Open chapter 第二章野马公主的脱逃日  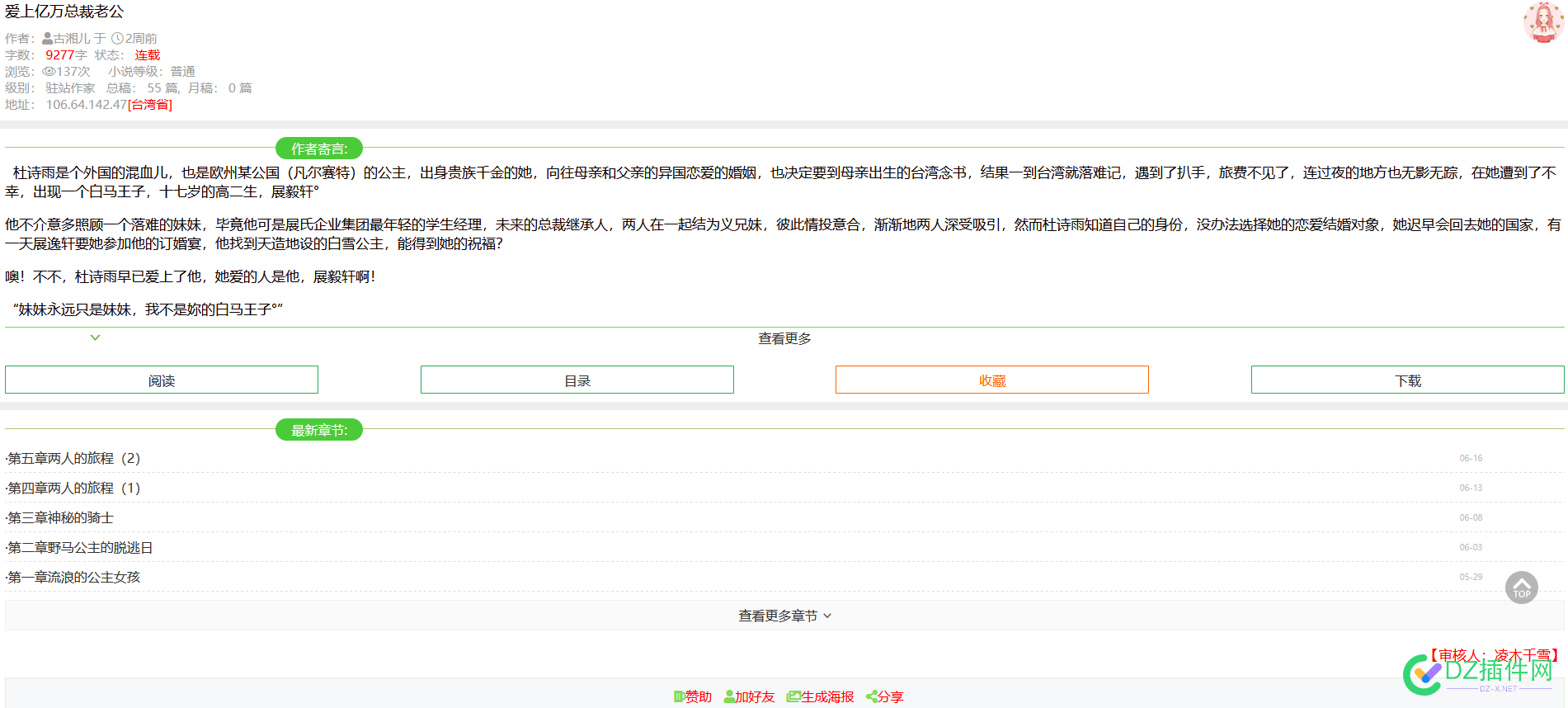pyautogui.click(x=80, y=547)
